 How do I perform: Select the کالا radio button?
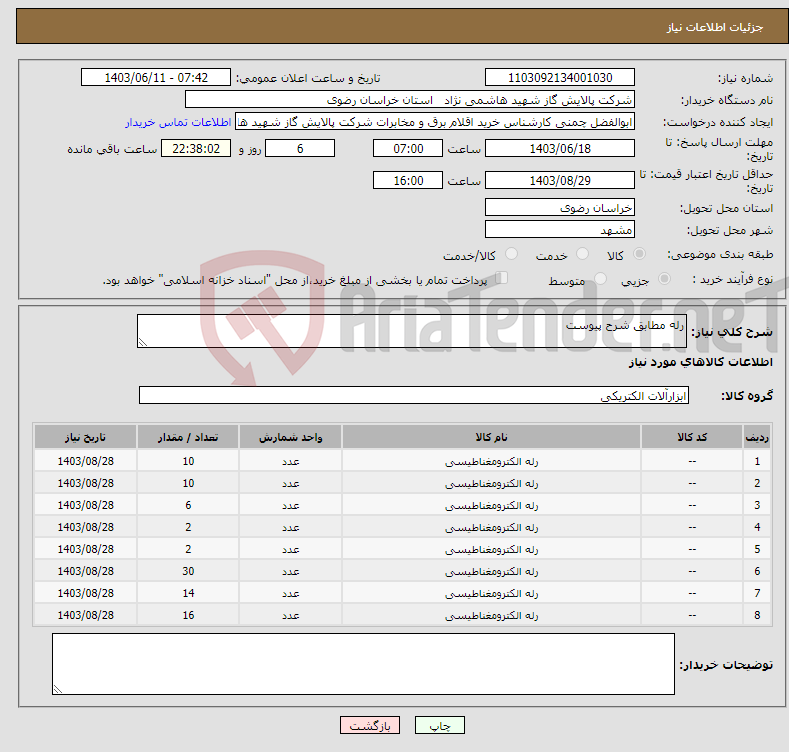(639, 254)
